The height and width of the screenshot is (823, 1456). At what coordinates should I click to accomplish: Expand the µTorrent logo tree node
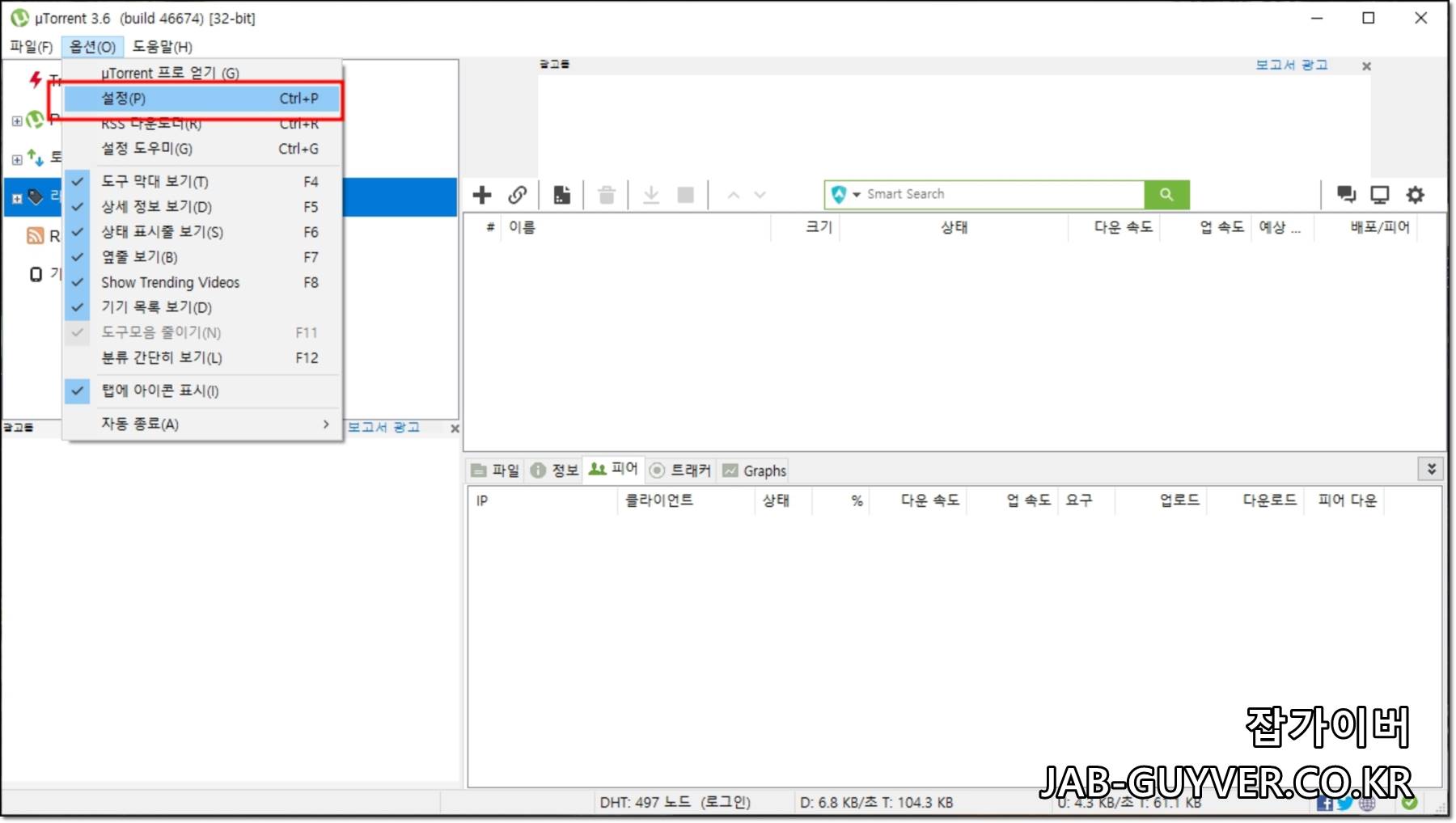click(x=17, y=121)
